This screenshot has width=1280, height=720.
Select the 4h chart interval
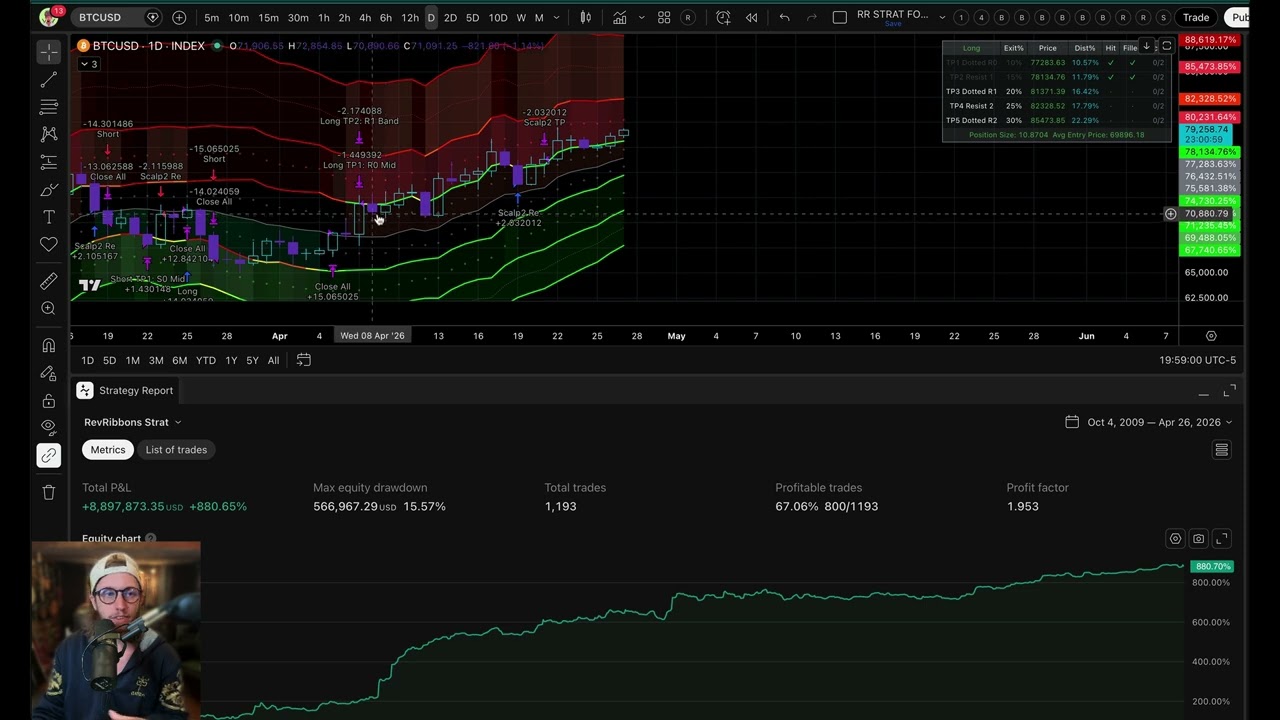pos(365,17)
